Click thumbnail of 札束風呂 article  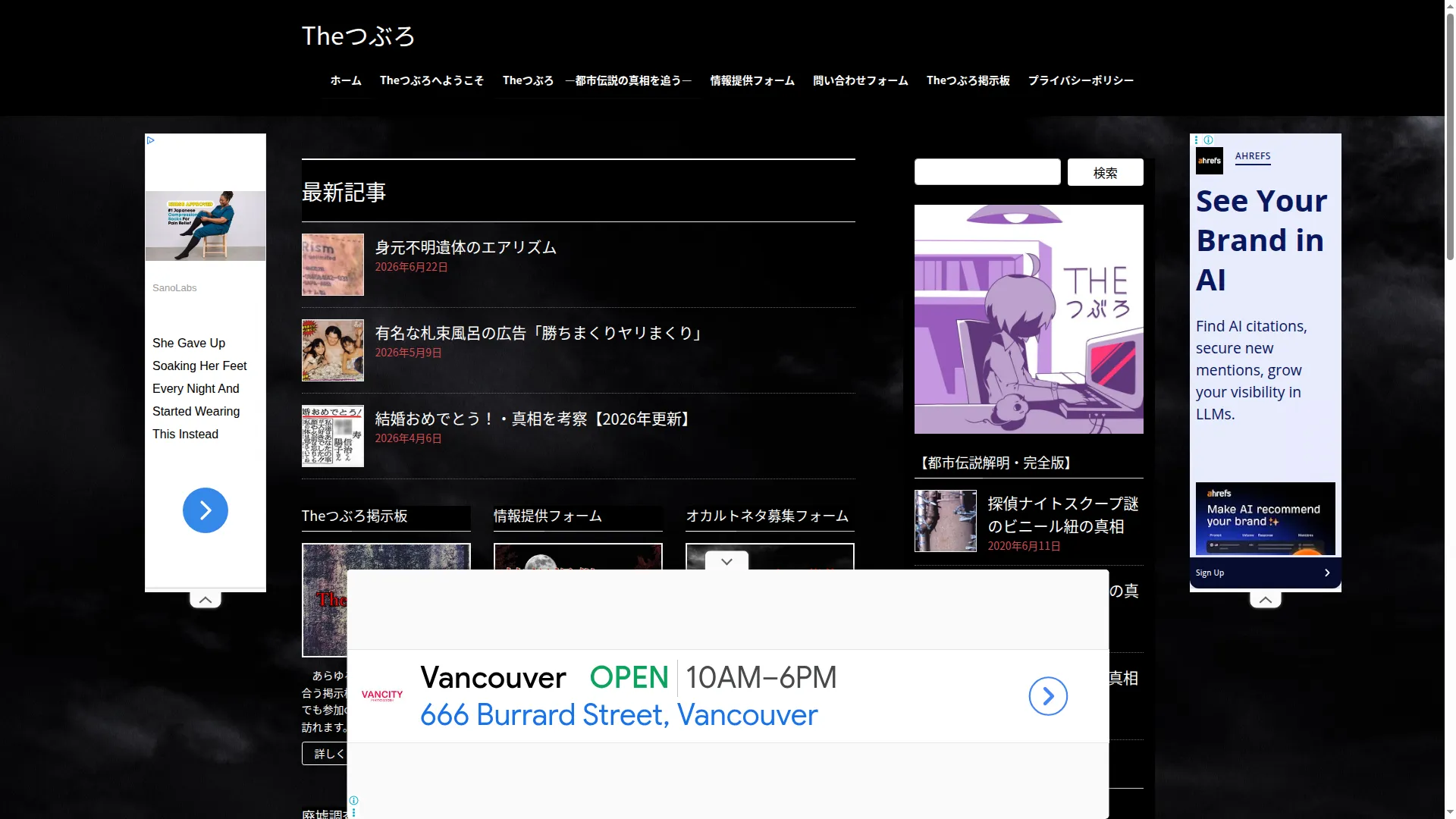(x=333, y=350)
